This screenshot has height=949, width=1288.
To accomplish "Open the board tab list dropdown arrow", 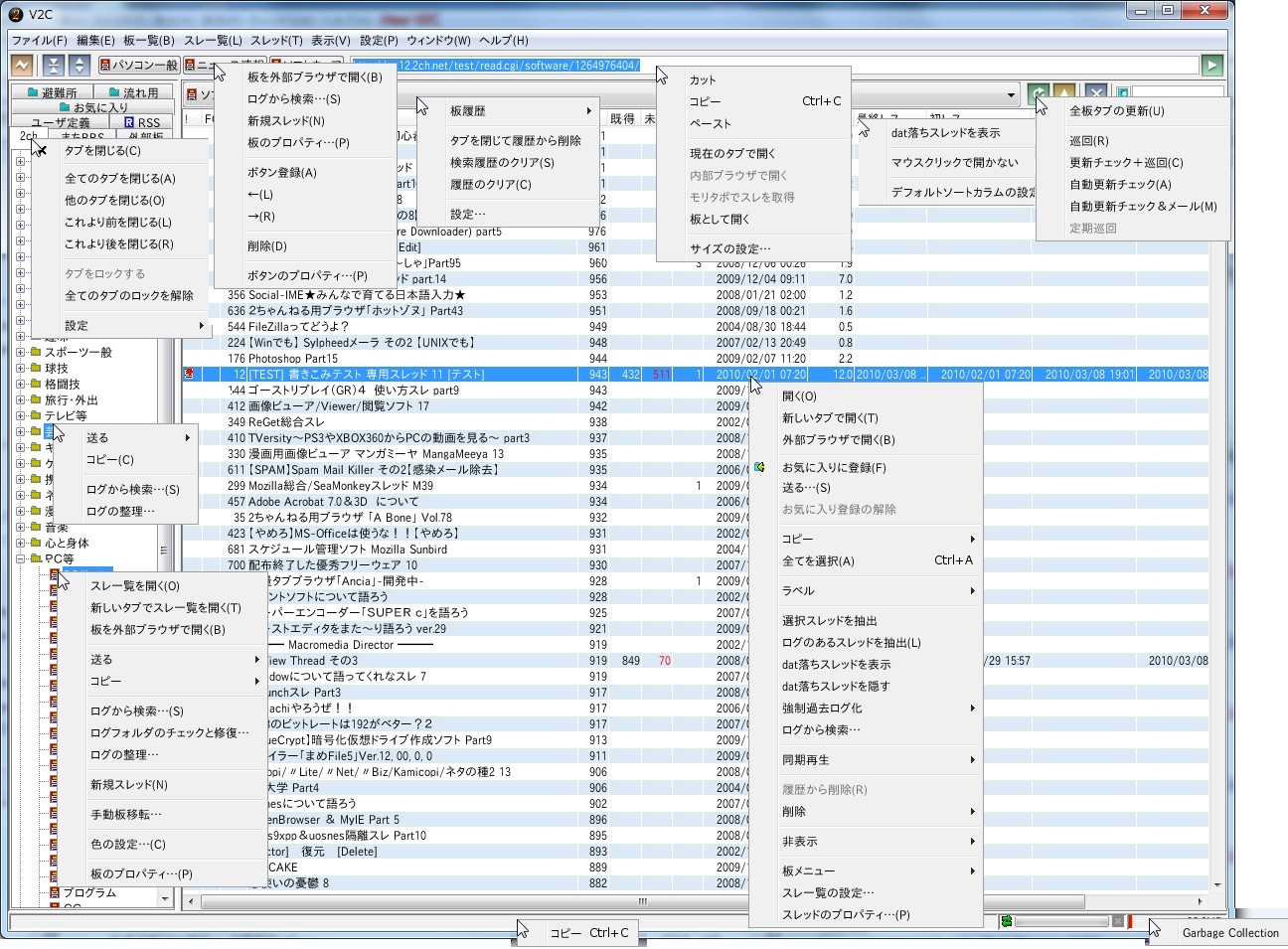I will [x=1011, y=95].
